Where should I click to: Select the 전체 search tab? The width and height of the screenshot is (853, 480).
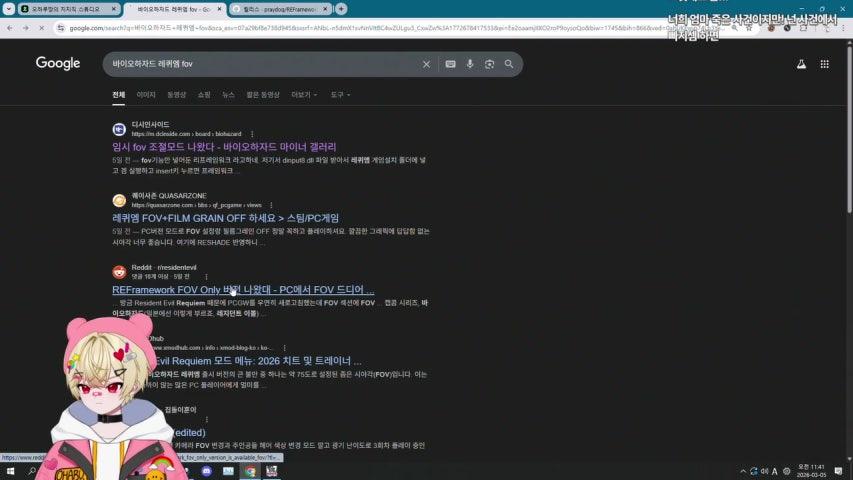[x=119, y=95]
